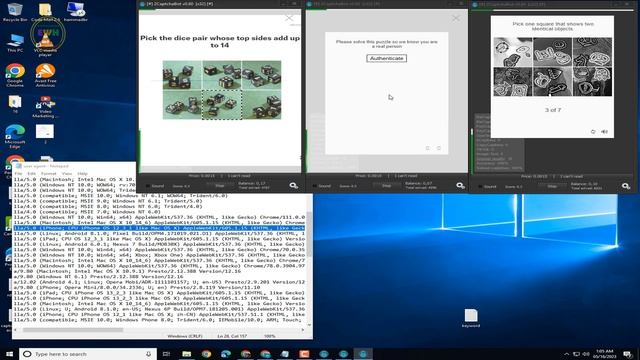
Task: Toggle Sound checkbox in identical-objects captcha window
Action: click(480, 187)
